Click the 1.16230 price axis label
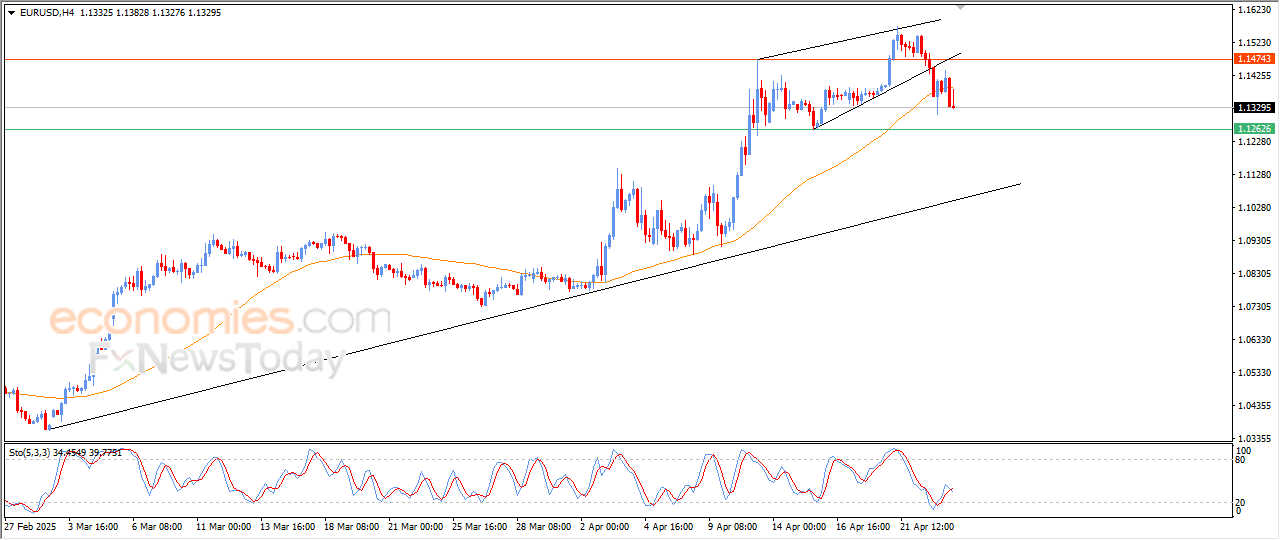 click(1254, 10)
